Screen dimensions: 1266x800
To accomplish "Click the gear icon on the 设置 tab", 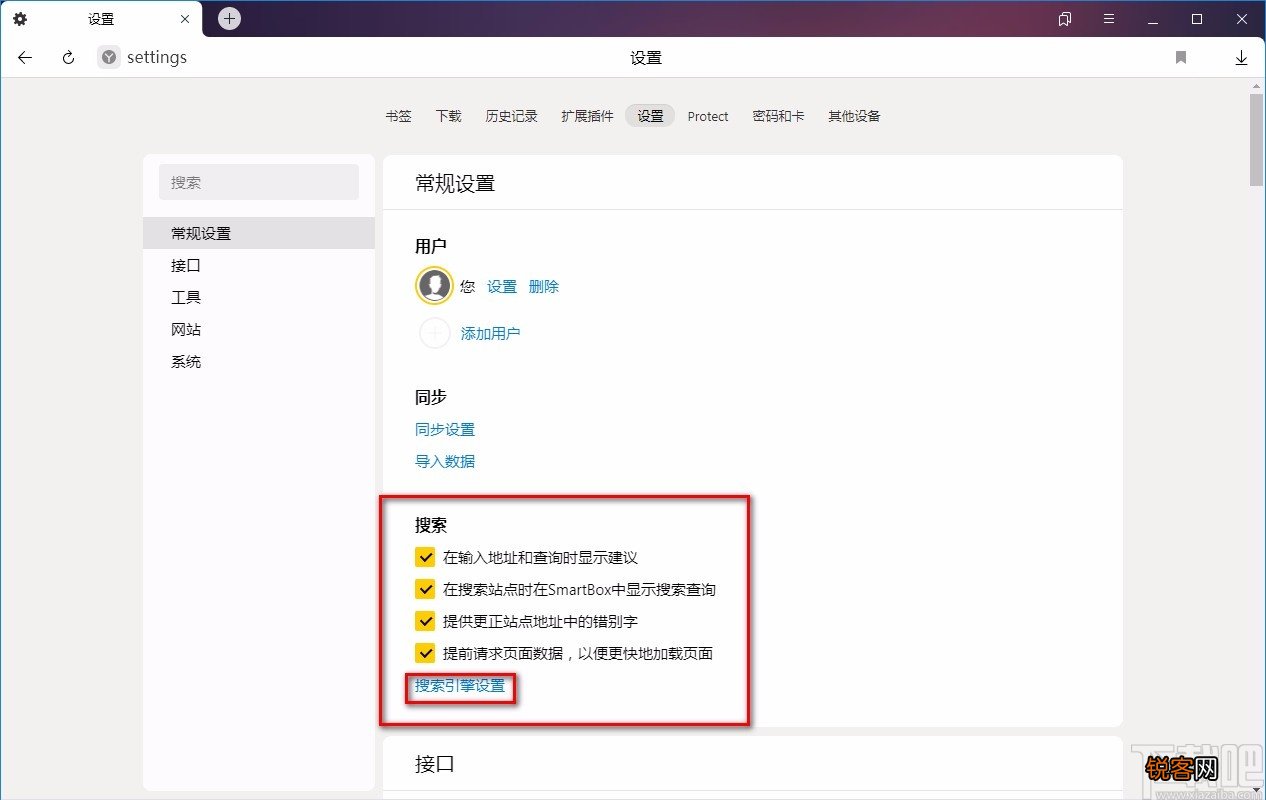I will [20, 19].
